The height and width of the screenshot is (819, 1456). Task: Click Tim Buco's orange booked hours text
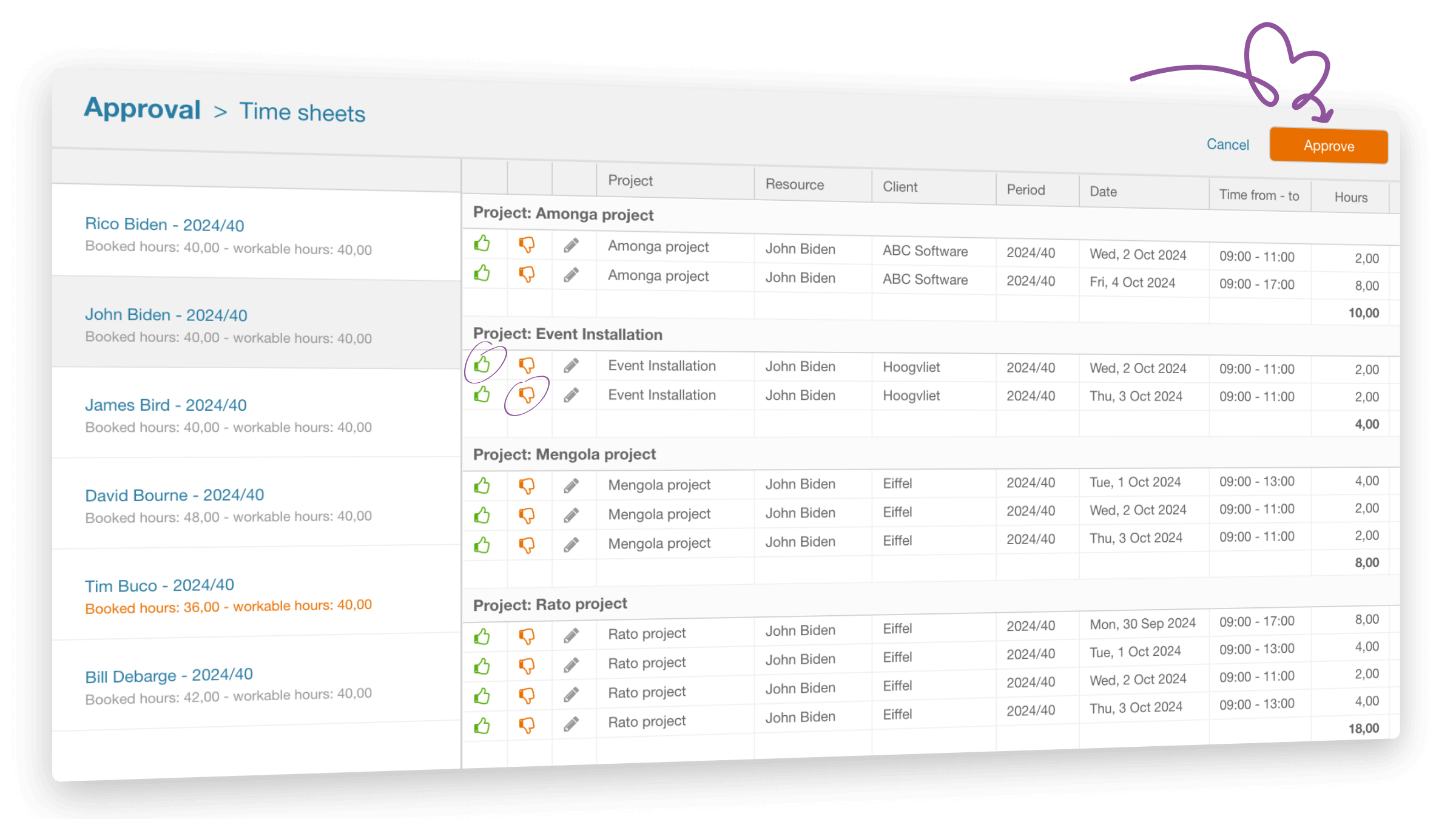(x=228, y=607)
